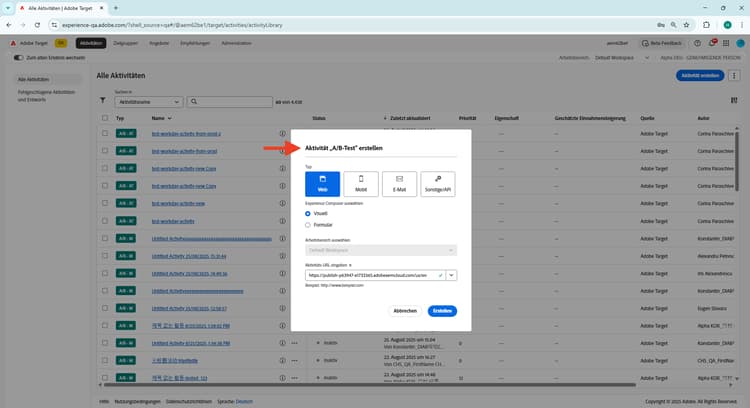Viewport: 750px width, 408px height.
Task: Select the Mobil activity type tile
Action: (361, 184)
